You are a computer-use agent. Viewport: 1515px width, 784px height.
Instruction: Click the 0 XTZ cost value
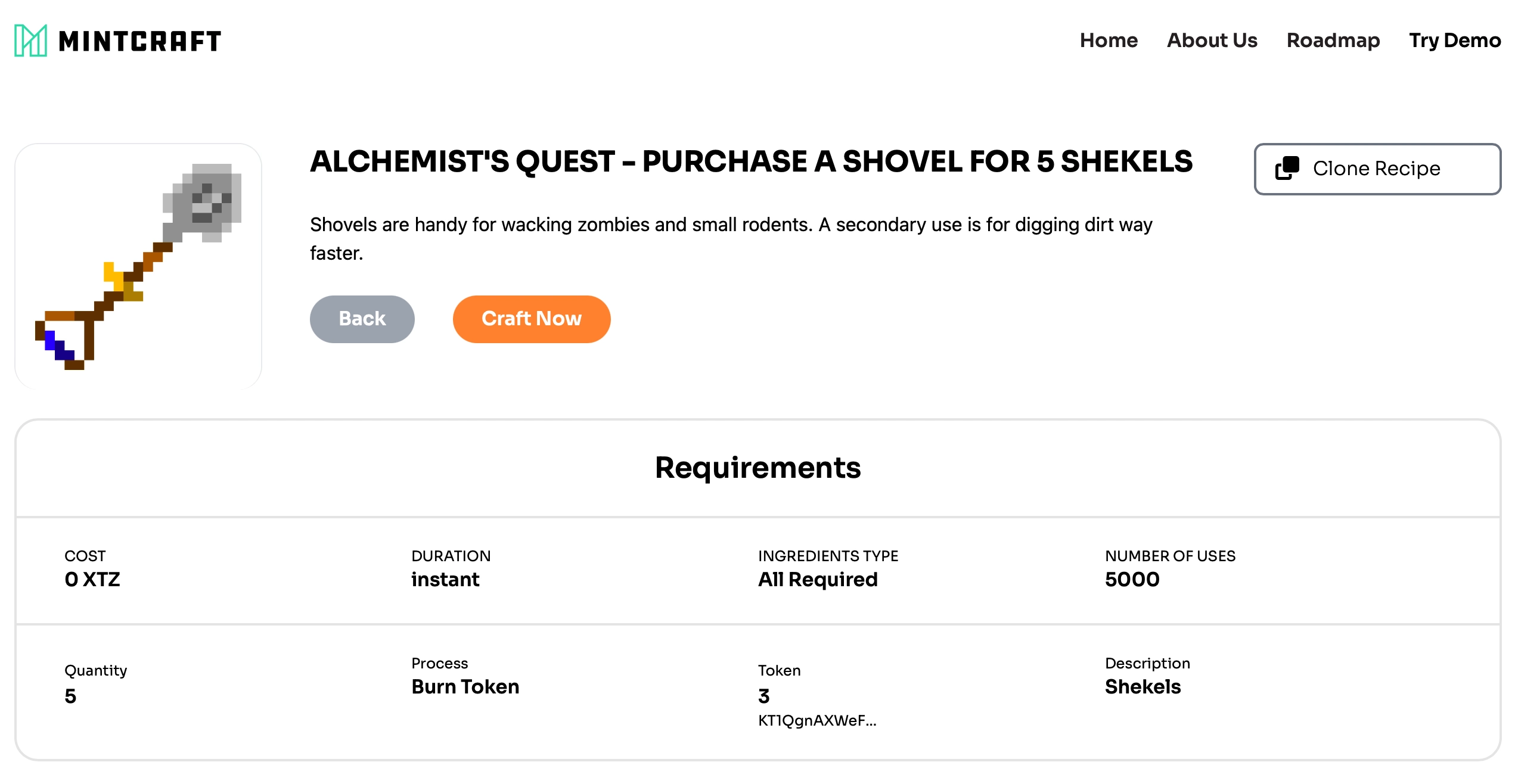tap(92, 579)
